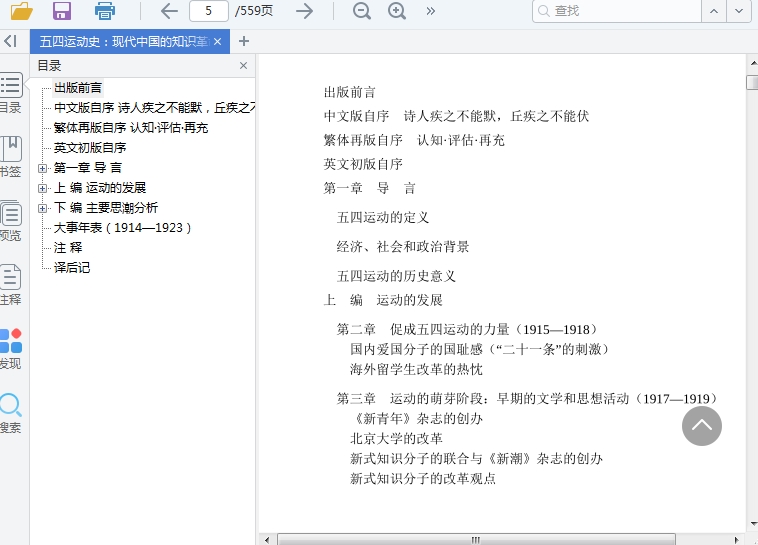Screen dimensions: 758x545
Task: Open the 书签 bookmarks sidebar icon
Action: pos(11,157)
